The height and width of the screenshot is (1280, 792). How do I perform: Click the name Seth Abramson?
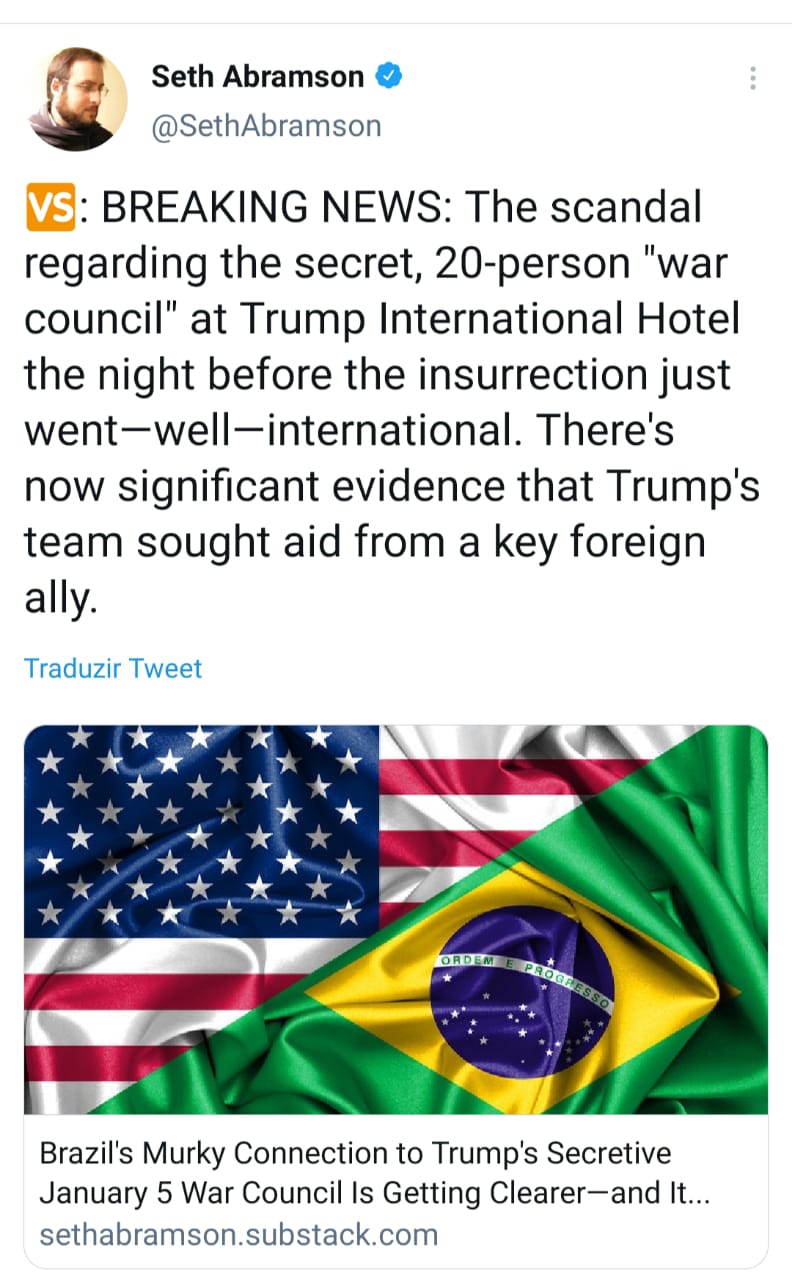257,76
